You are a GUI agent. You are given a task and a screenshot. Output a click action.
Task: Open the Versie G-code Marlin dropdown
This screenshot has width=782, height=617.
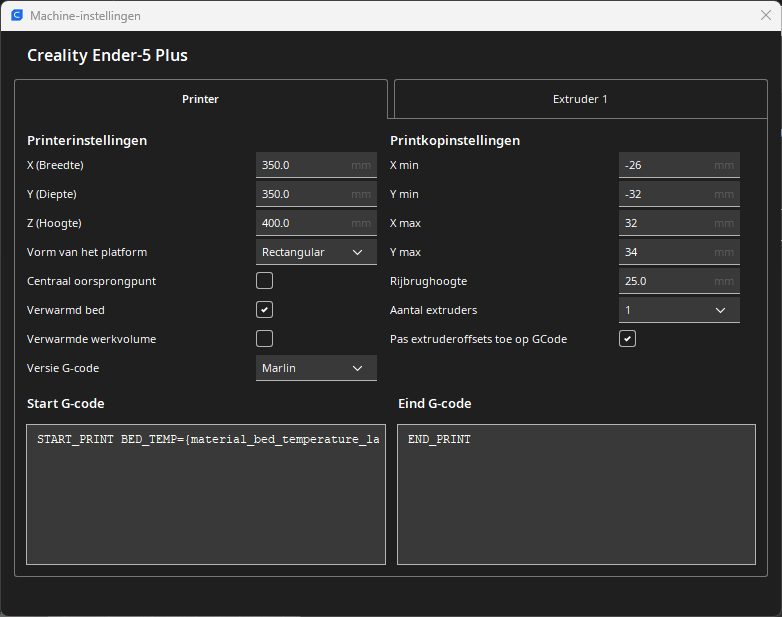(x=316, y=368)
